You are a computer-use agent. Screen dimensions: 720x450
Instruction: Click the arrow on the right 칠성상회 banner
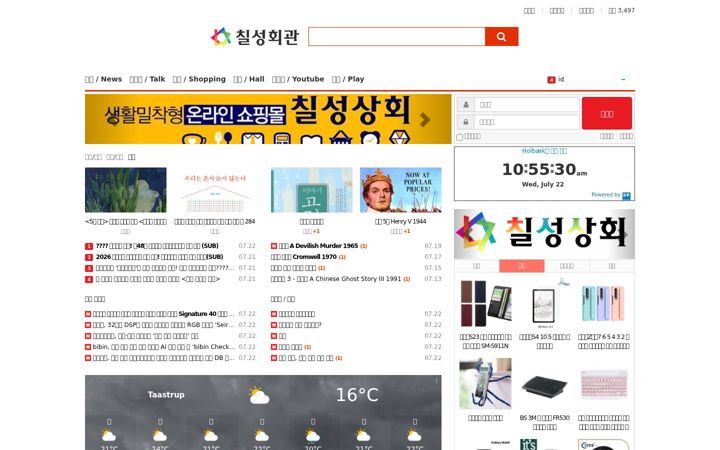(626, 234)
